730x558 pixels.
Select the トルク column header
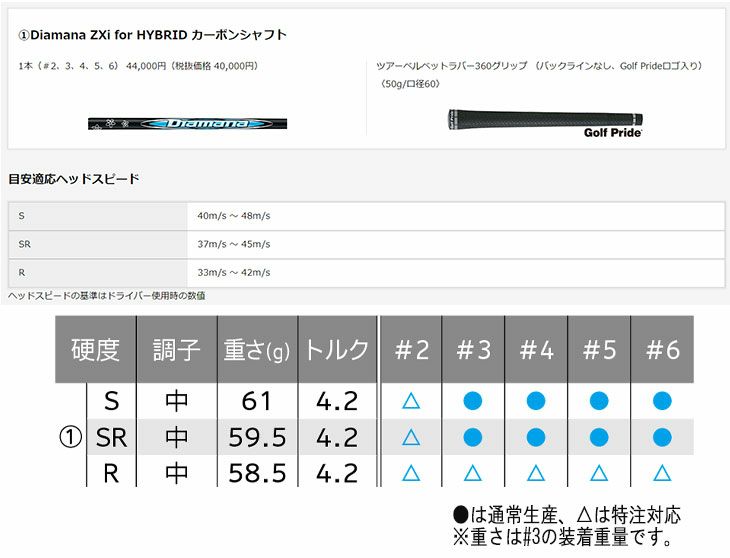click(336, 350)
